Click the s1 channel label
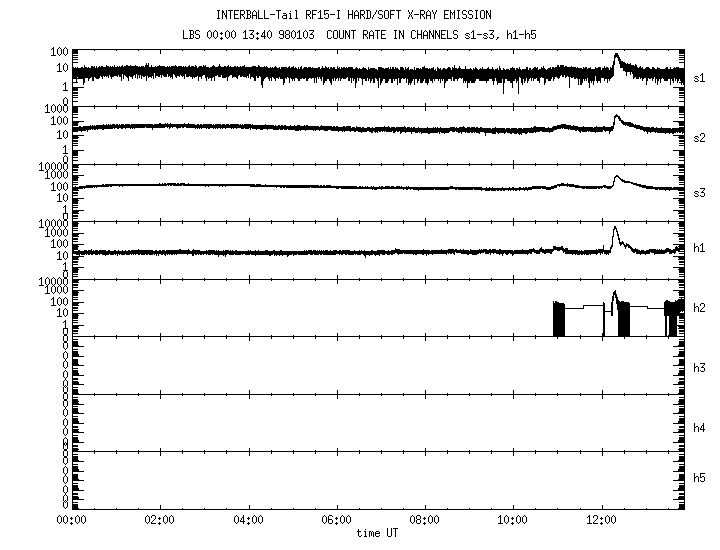 tap(699, 77)
